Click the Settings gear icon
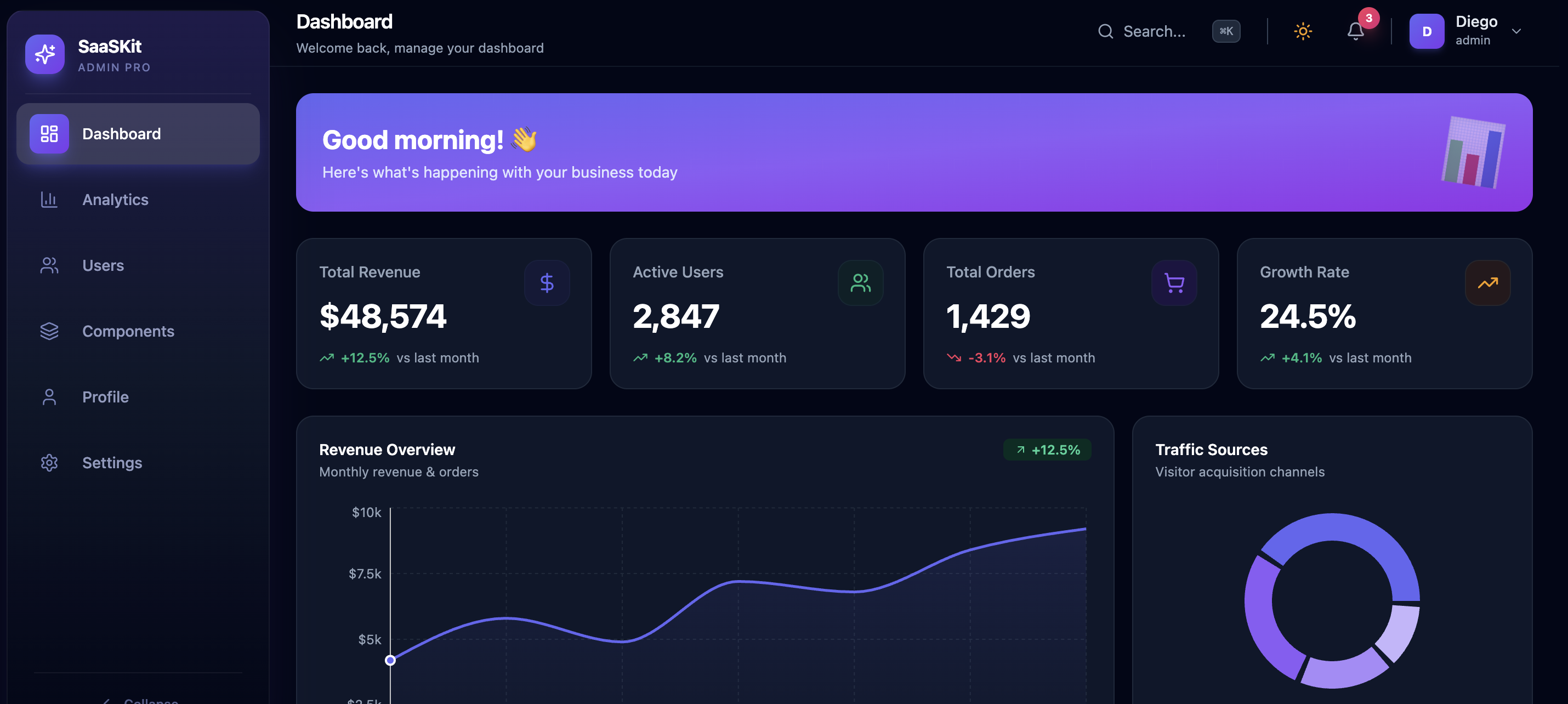 point(49,463)
